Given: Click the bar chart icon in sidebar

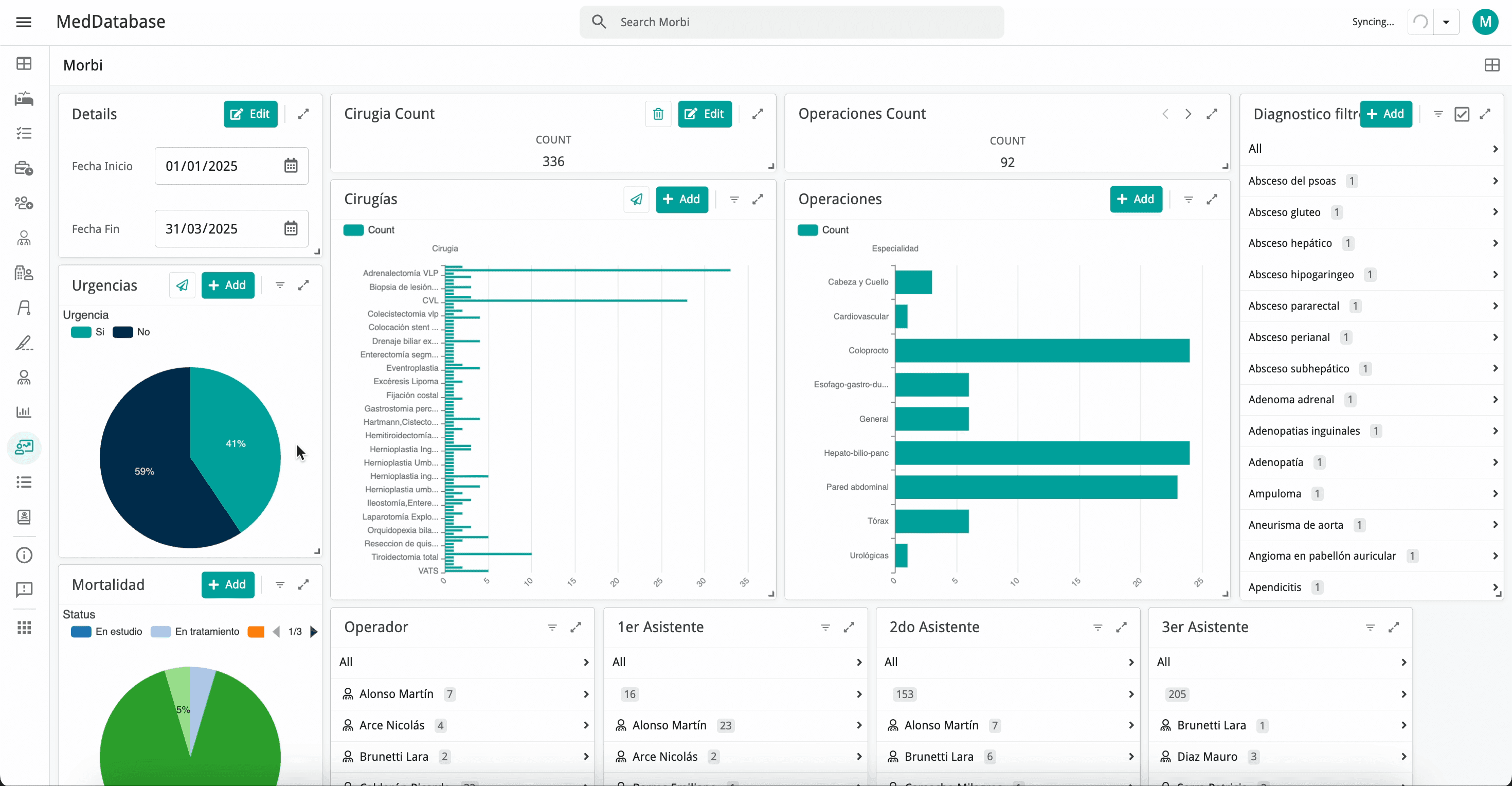Looking at the screenshot, I should [24, 412].
